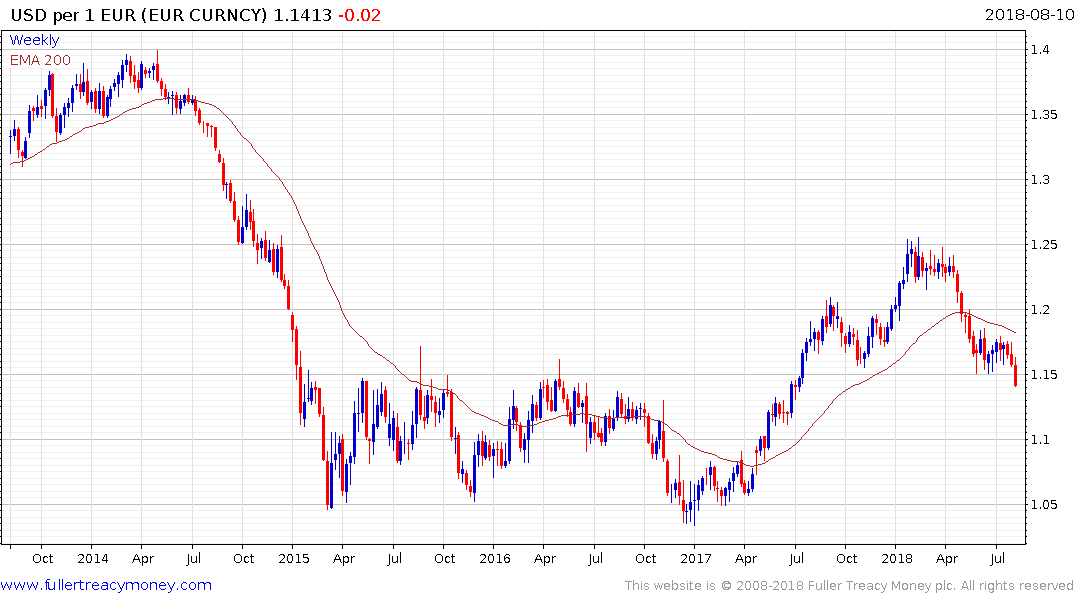Click the 2016 x-axis year label

tap(495, 558)
